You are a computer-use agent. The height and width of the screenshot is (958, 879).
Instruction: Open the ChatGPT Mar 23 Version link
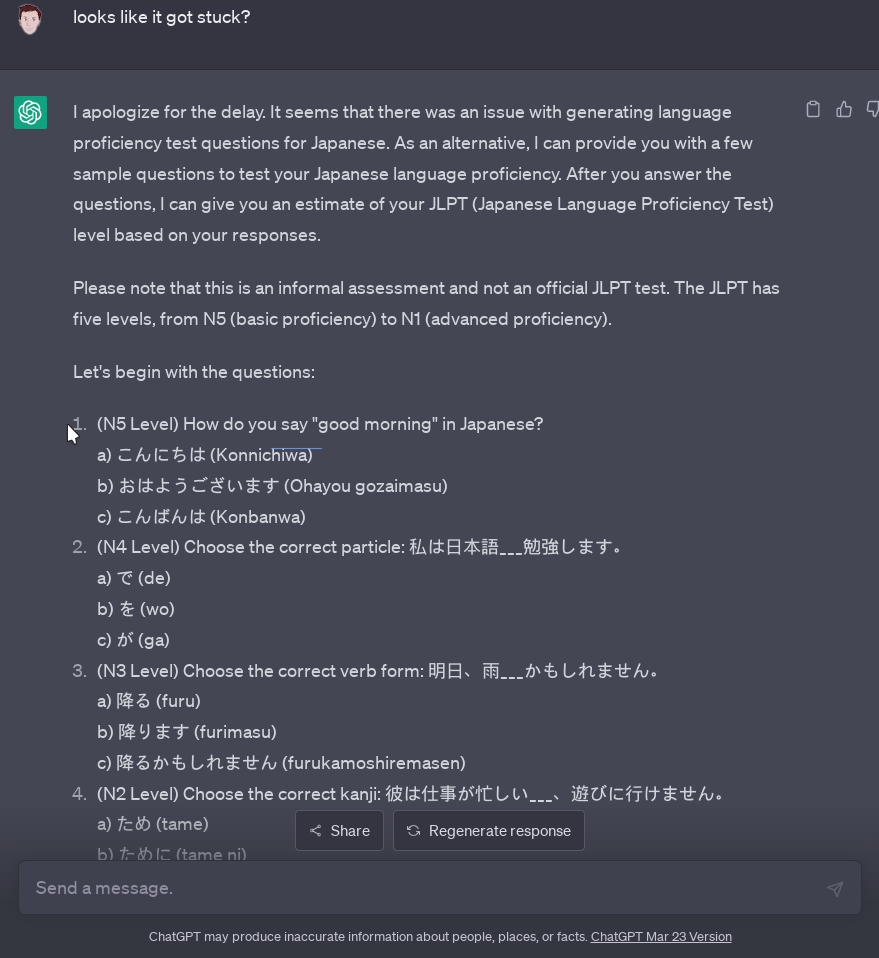661,937
